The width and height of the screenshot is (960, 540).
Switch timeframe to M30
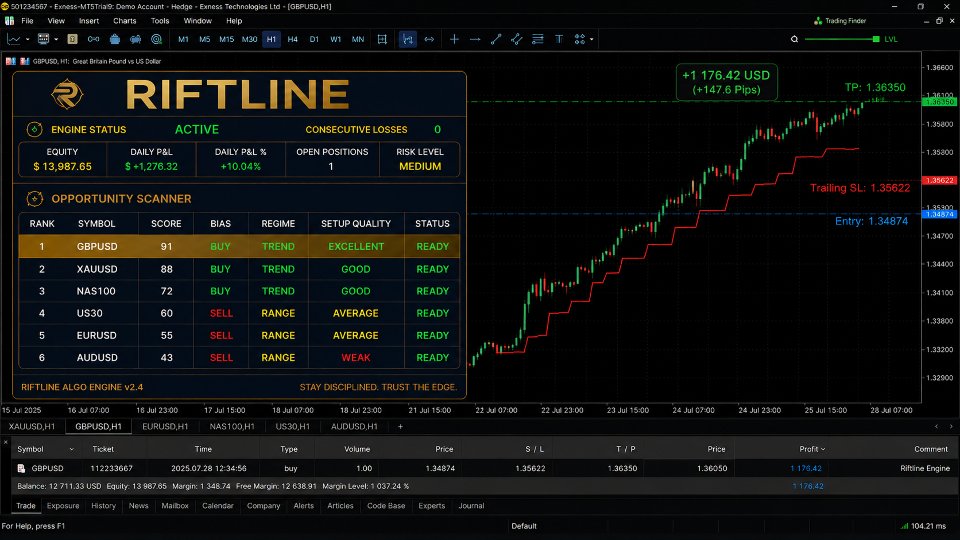pos(249,39)
